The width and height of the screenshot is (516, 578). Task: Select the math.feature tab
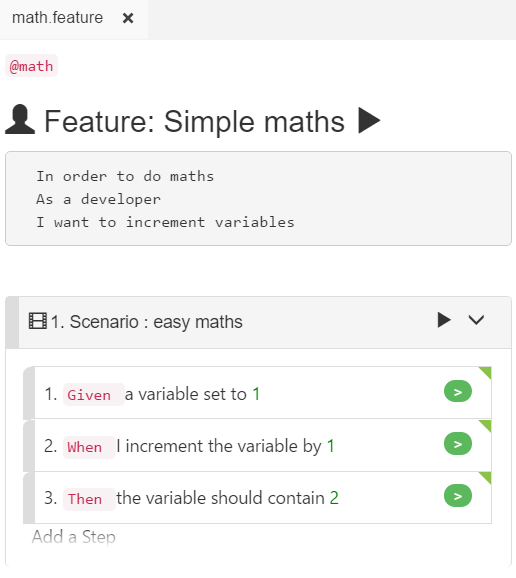[x=57, y=18]
